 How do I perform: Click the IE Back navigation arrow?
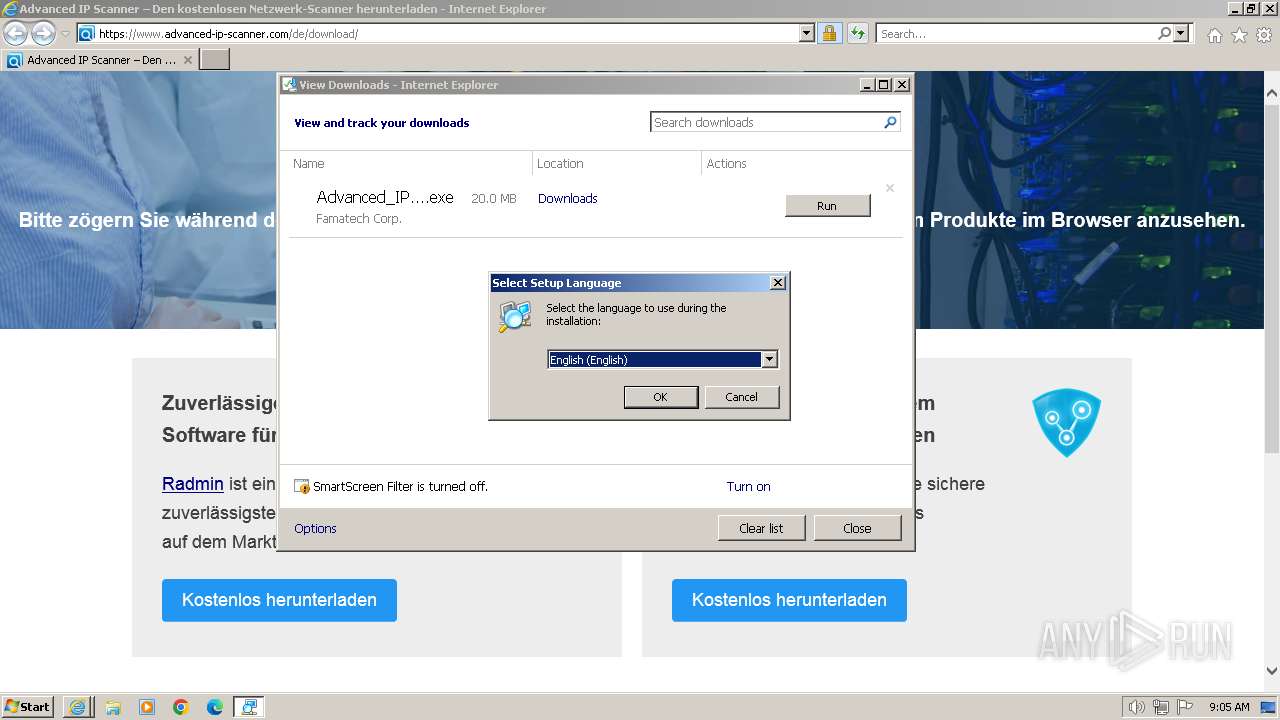point(15,33)
